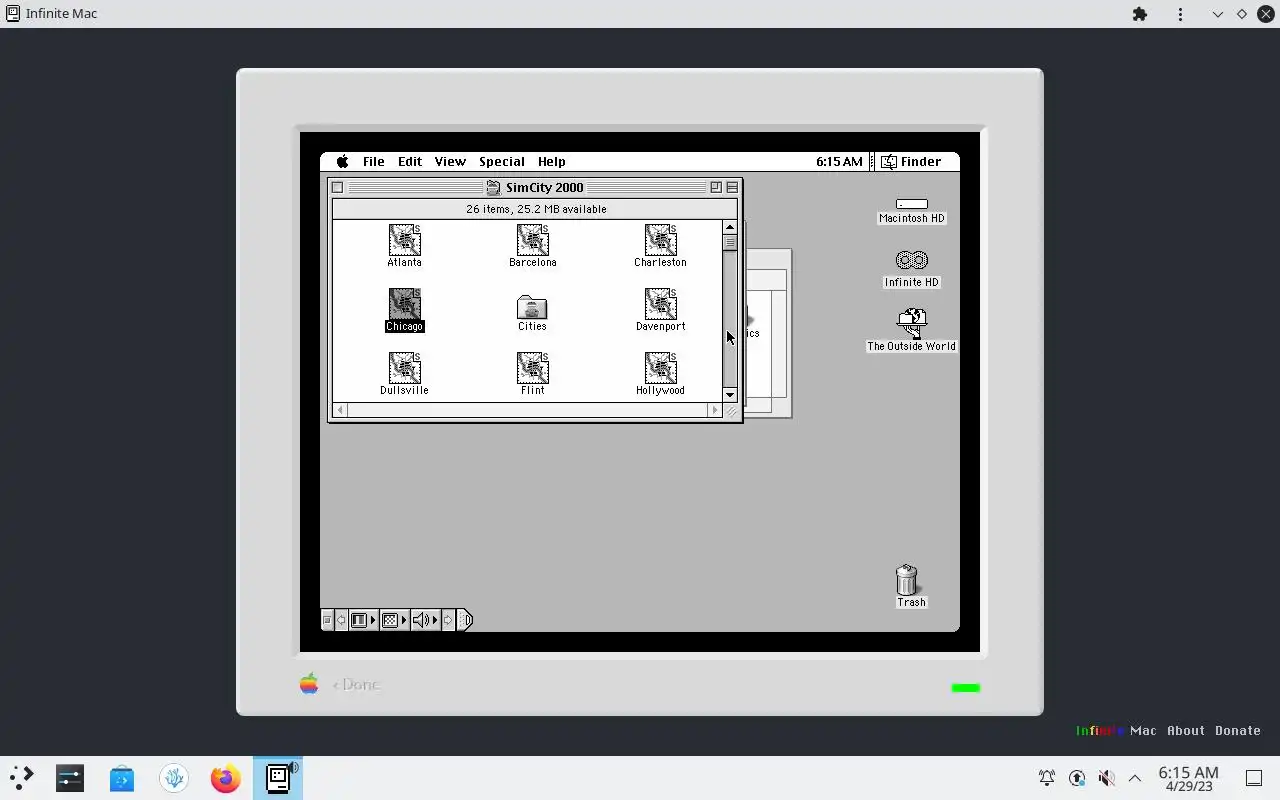Click the horizontal scrollbar right arrow
The width and height of the screenshot is (1280, 800).
(x=714, y=410)
